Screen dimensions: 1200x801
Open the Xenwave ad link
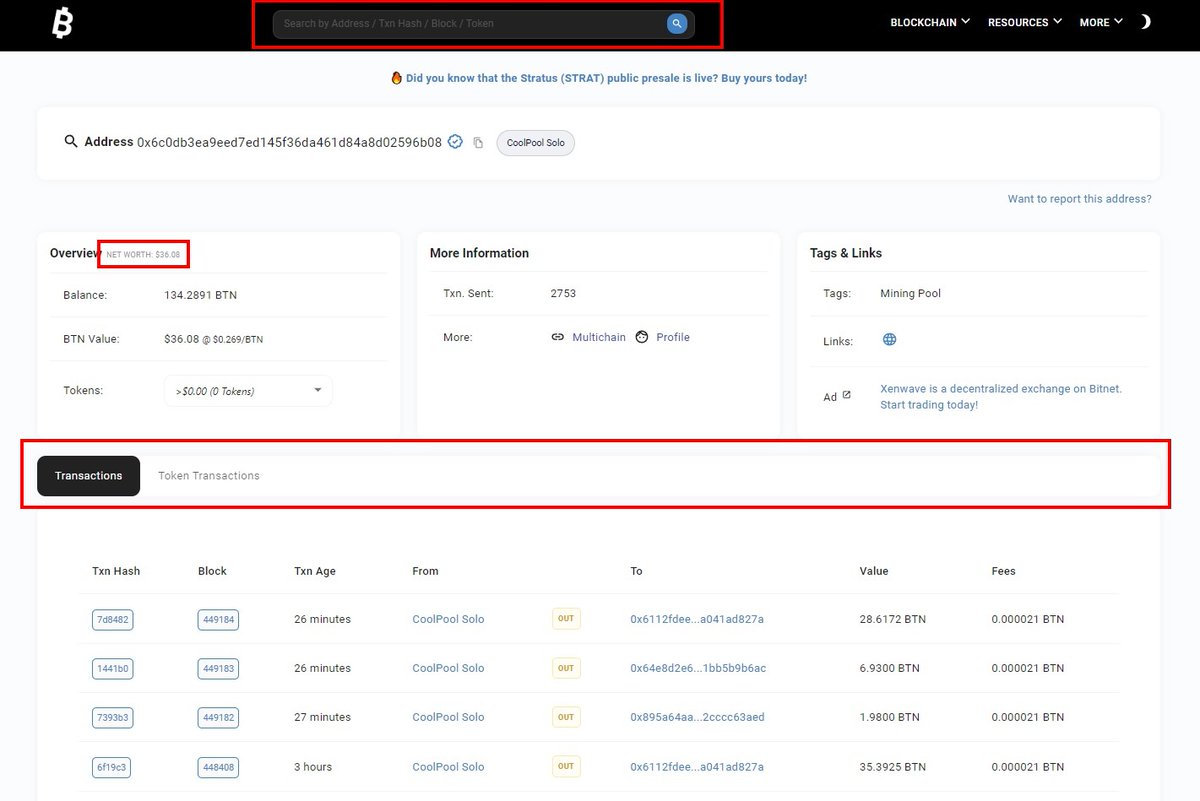pos(1001,397)
